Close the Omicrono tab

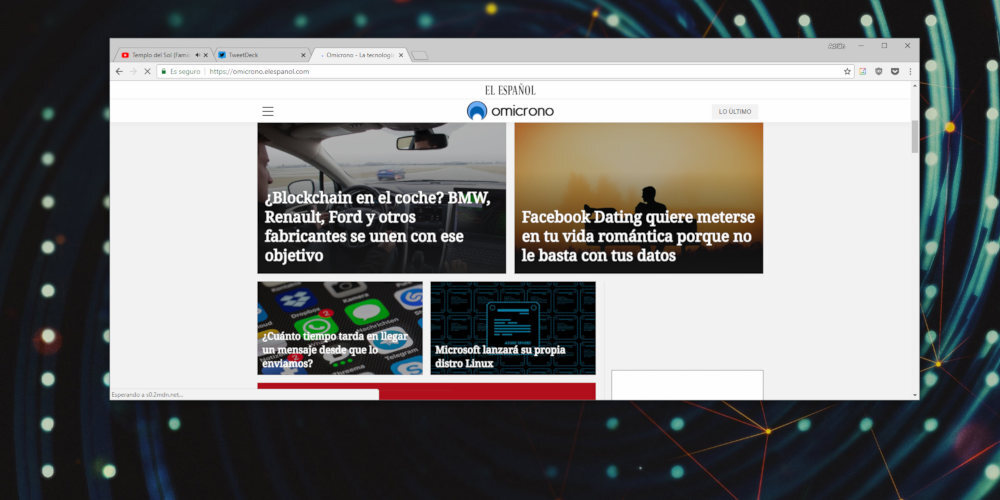click(x=401, y=55)
